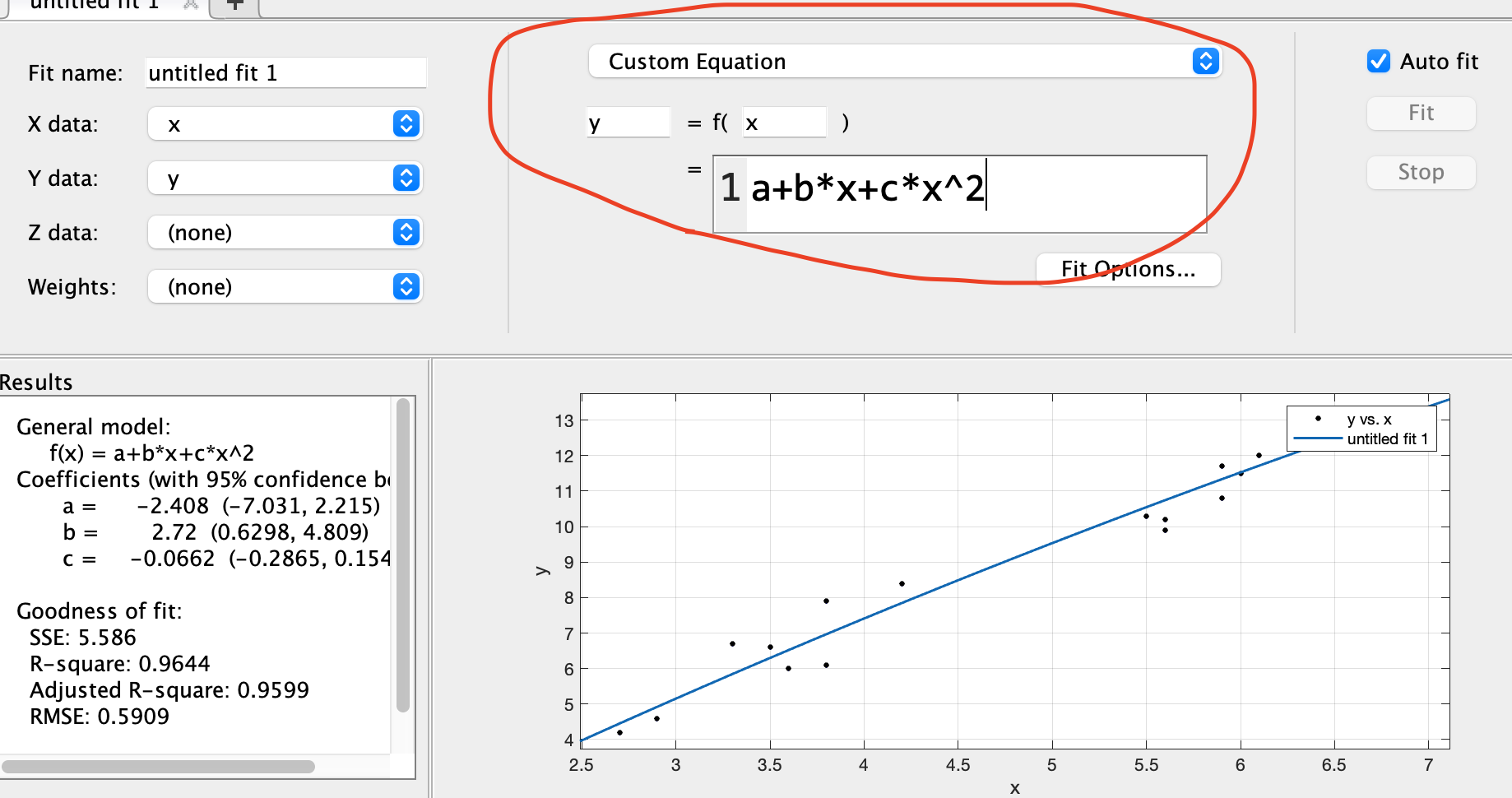
Task: Click the Z data dropdown stepper arrows
Action: (405, 233)
